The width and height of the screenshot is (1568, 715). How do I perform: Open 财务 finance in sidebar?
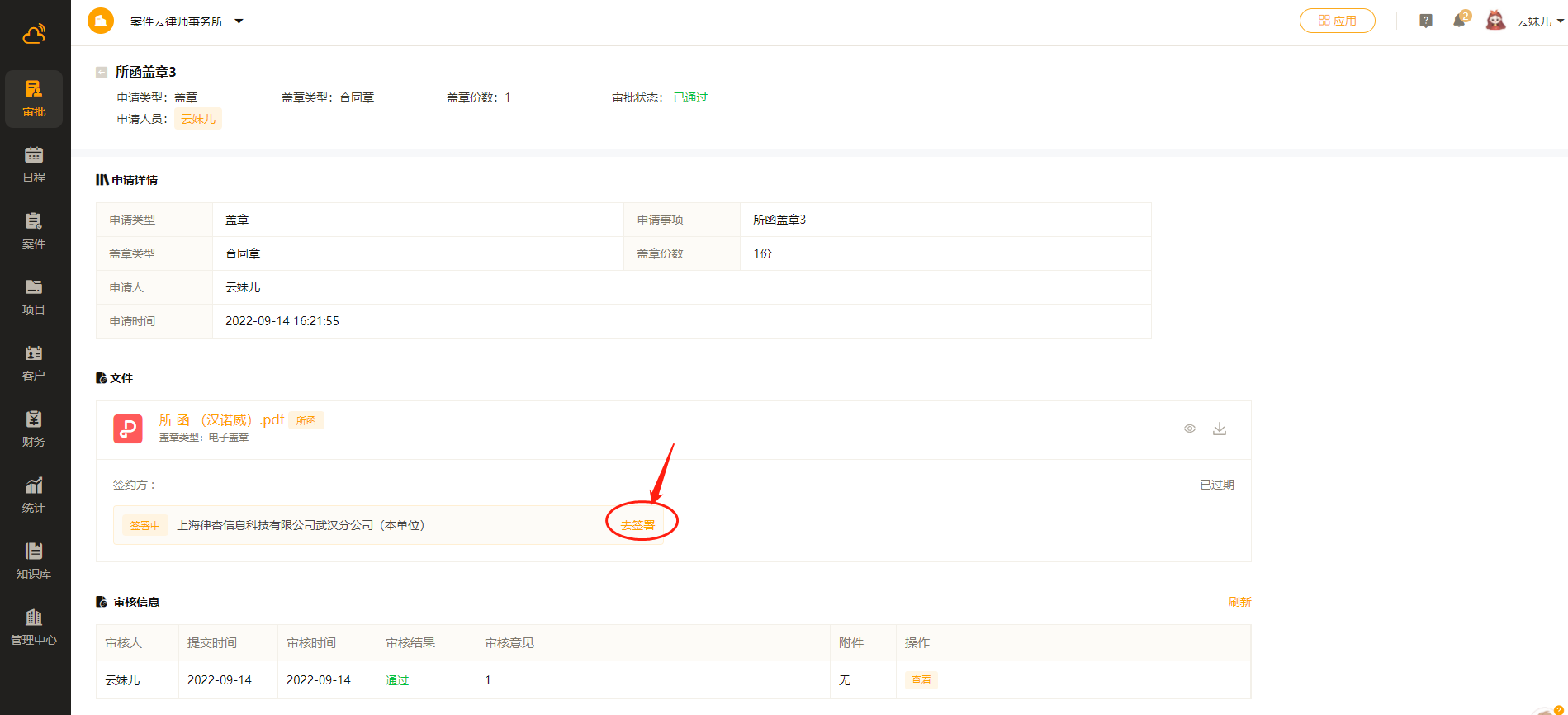(34, 429)
